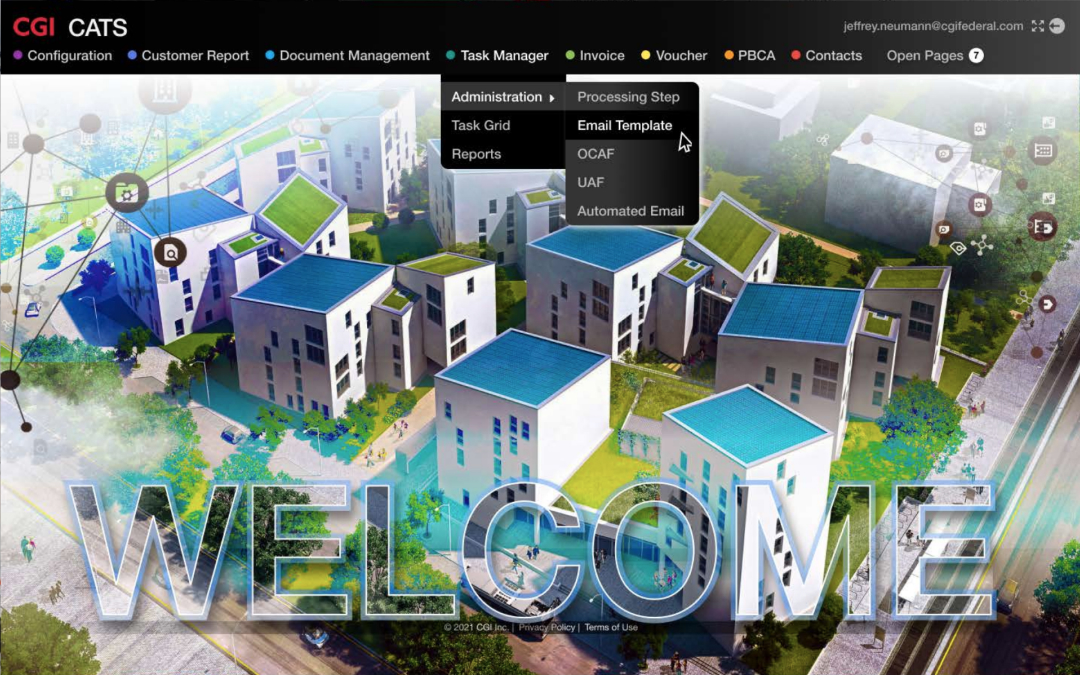Select OCAF in the Administration submenu
The height and width of the screenshot is (693, 1080).
(632, 154)
